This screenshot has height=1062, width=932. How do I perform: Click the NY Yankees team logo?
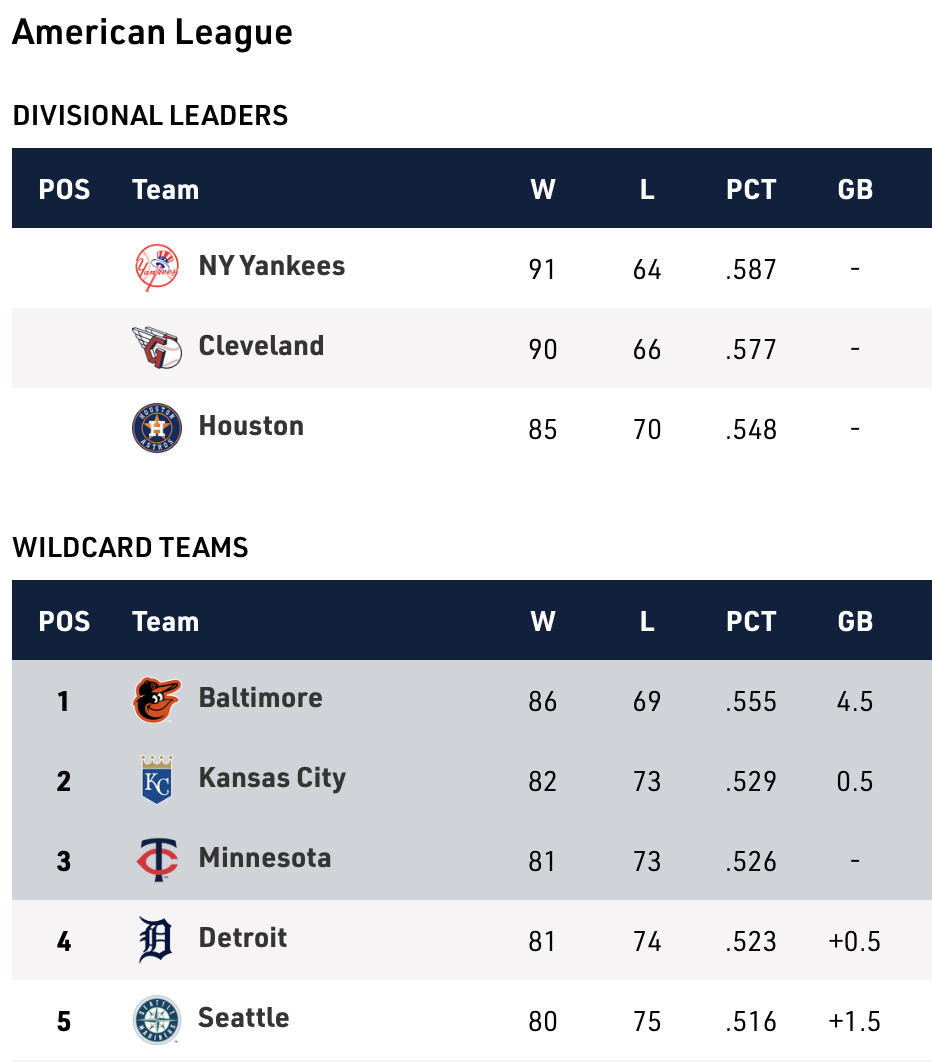click(x=157, y=268)
